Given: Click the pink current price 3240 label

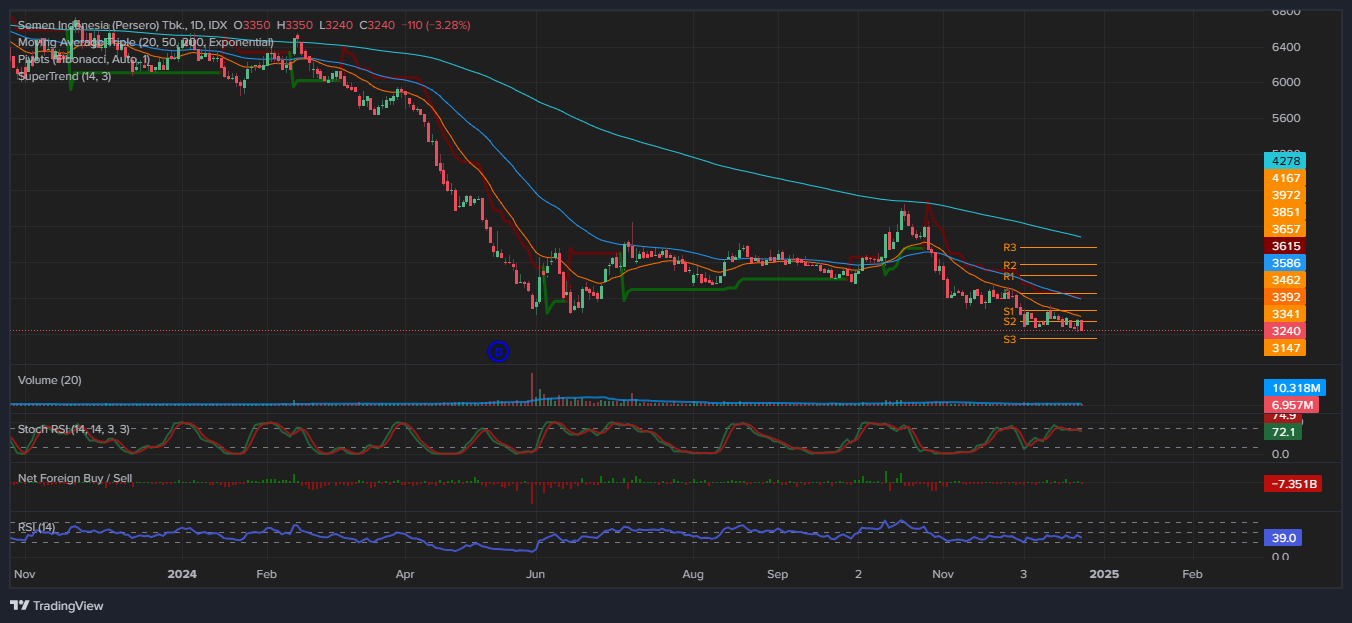Looking at the screenshot, I should (1285, 330).
